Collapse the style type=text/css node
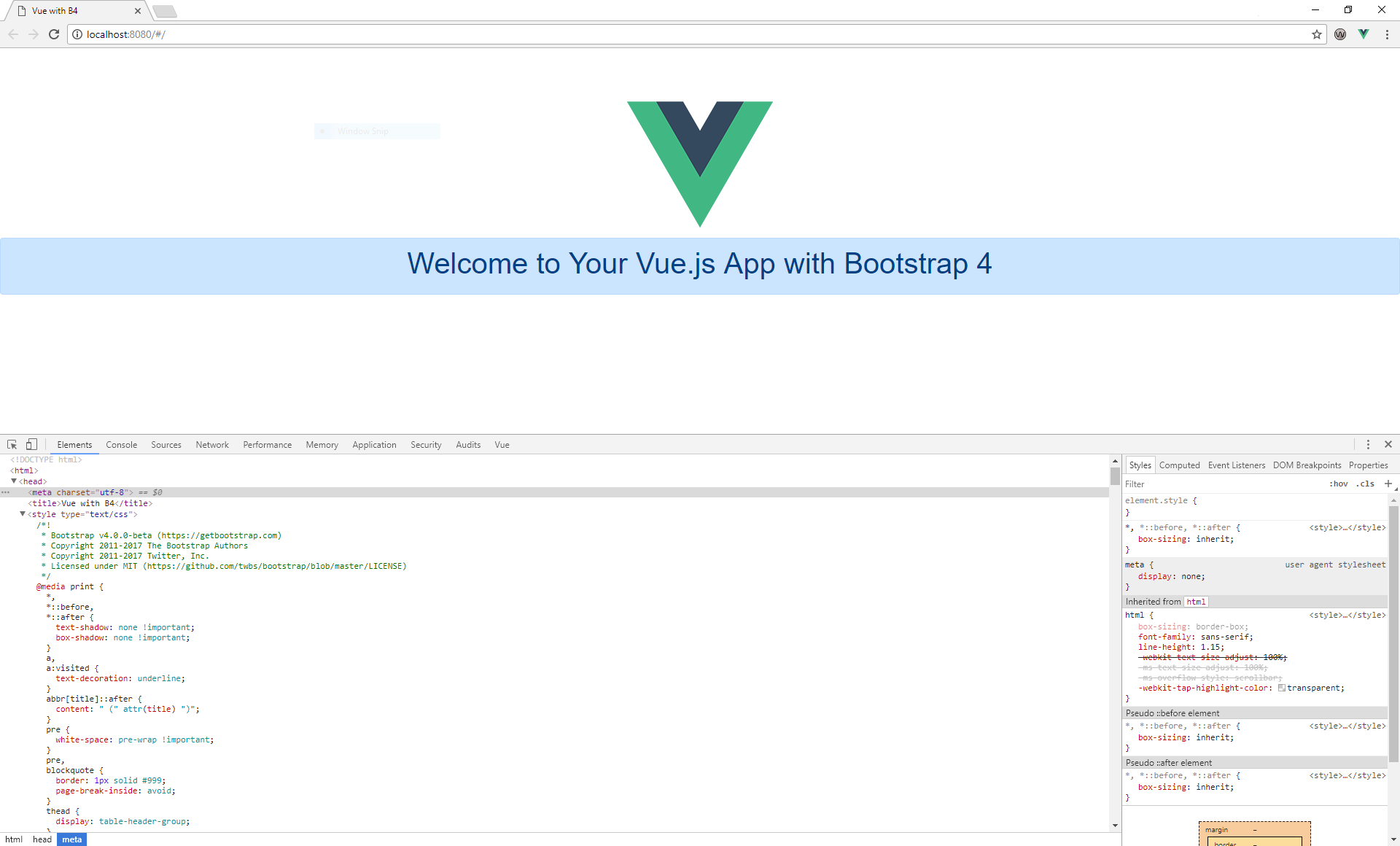Viewport: 1400px width, 846px height. click(x=23, y=514)
